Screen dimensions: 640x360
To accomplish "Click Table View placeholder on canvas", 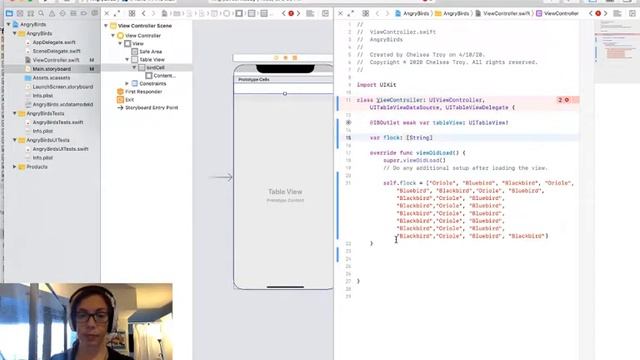I will 285,191.
